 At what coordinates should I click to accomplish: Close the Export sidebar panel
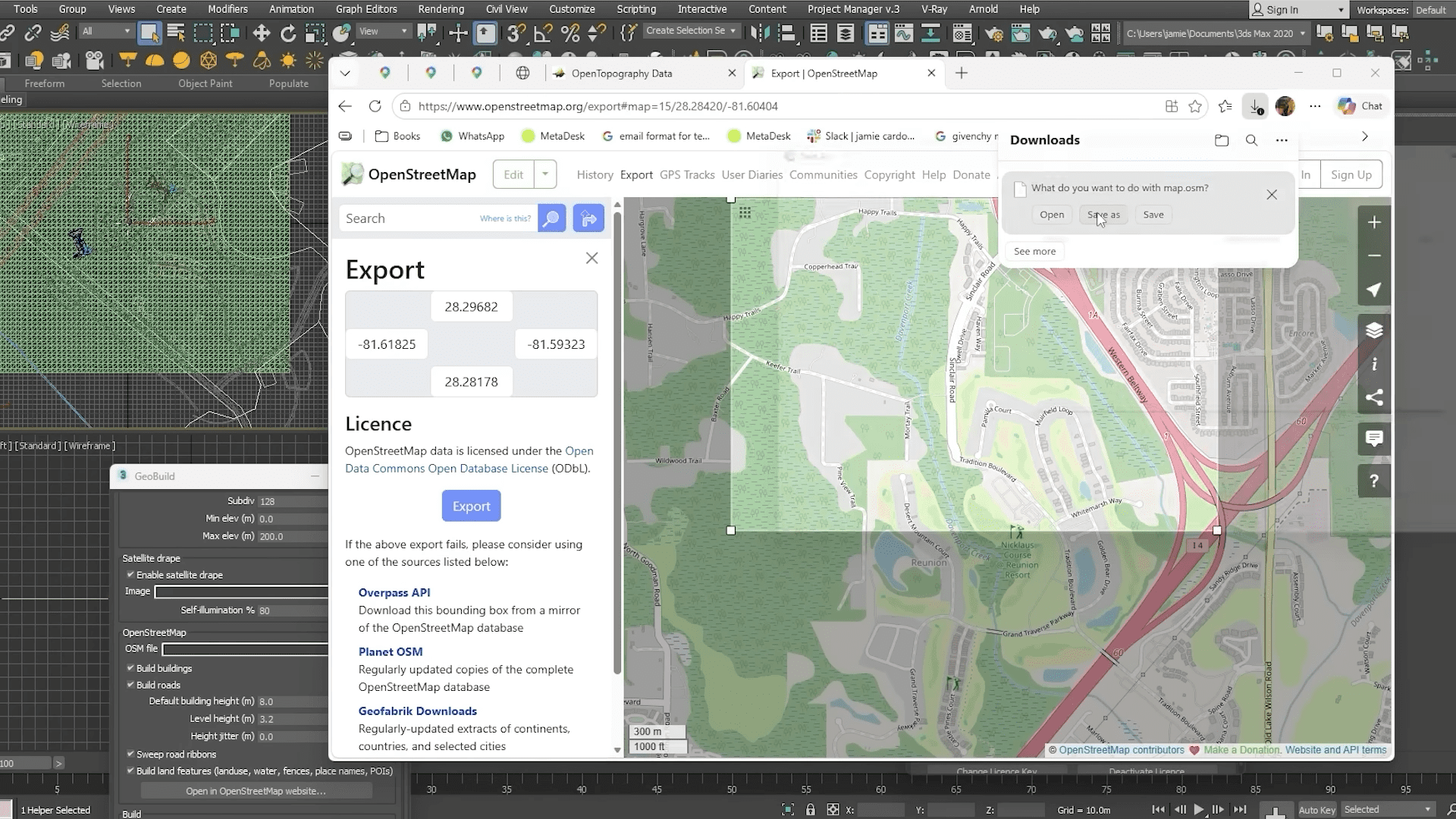click(592, 258)
